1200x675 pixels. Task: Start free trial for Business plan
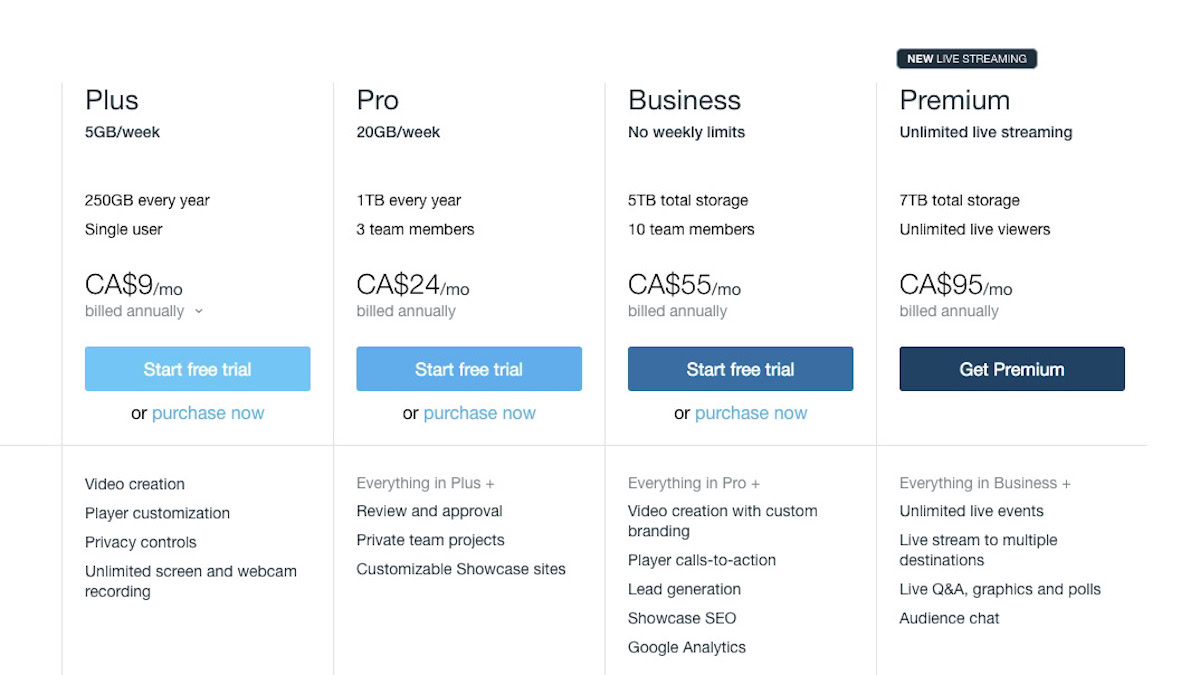740,369
